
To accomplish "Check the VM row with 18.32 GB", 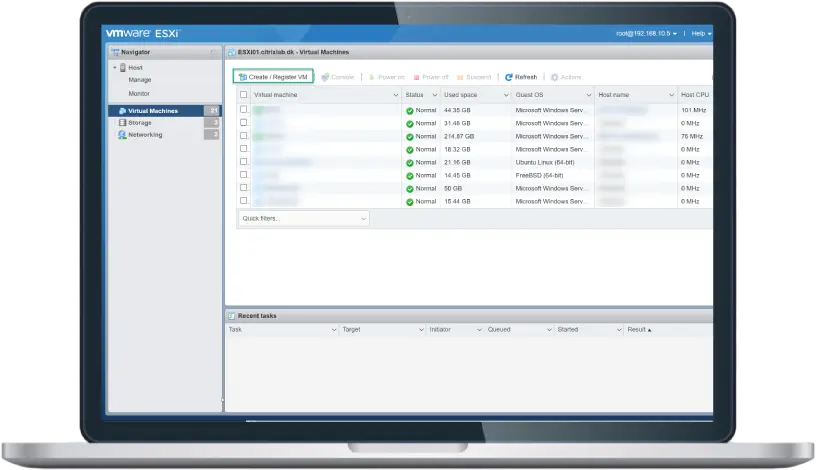I will point(244,148).
